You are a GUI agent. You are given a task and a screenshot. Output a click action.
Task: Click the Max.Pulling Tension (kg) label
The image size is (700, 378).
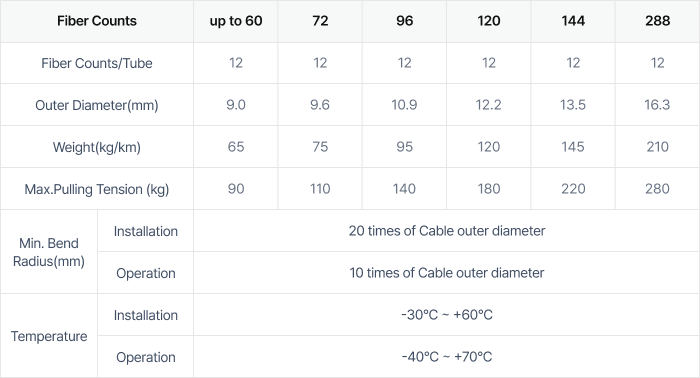(97, 189)
